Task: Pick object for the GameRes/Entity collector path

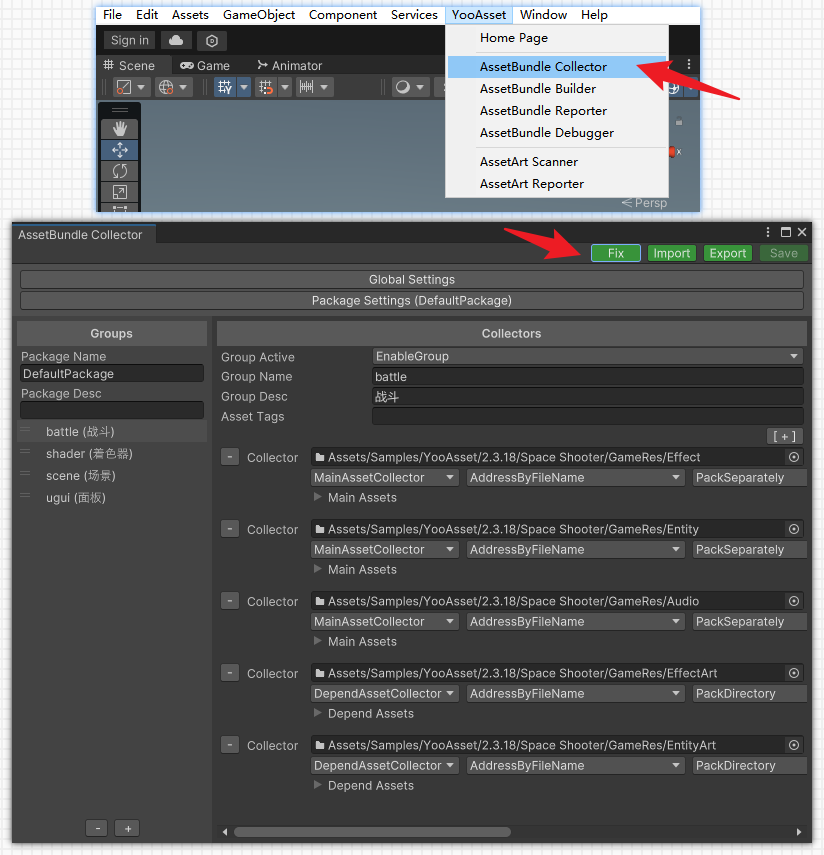Action: tap(794, 529)
